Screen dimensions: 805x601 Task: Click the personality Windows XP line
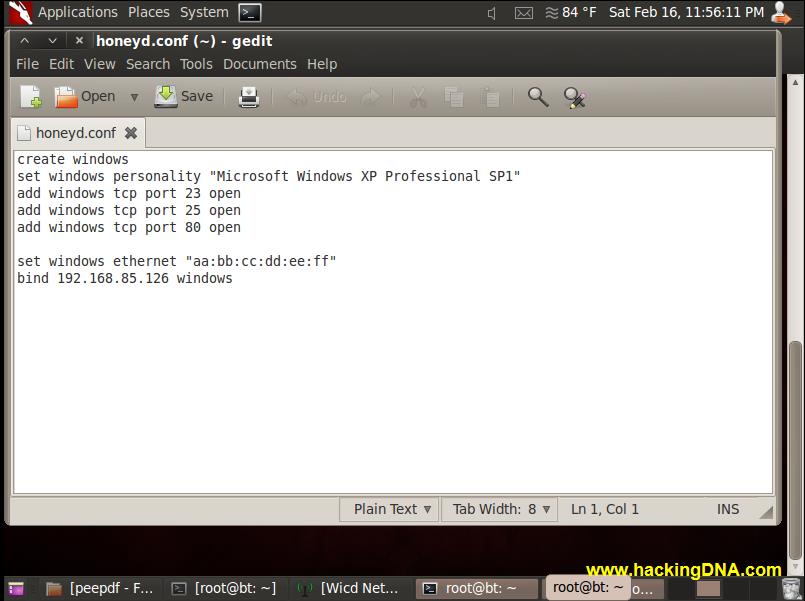[x=269, y=176]
